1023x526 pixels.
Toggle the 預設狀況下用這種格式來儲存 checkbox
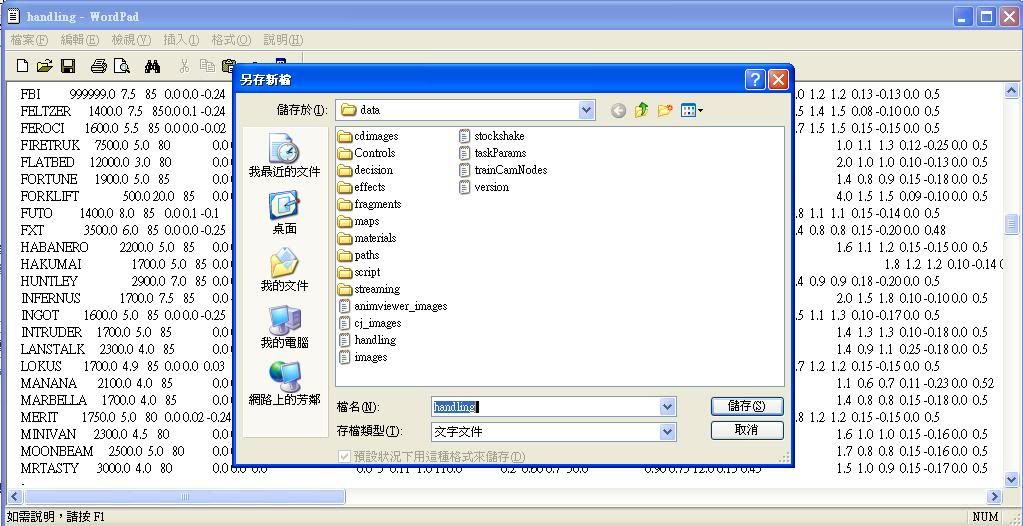(x=345, y=456)
